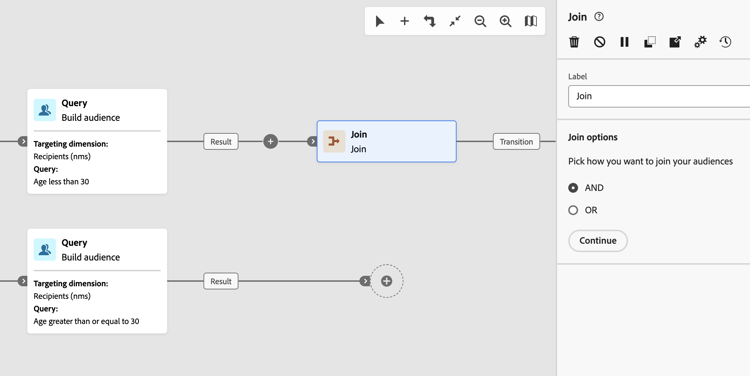
Task: Select the AND join option
Action: pyautogui.click(x=573, y=188)
